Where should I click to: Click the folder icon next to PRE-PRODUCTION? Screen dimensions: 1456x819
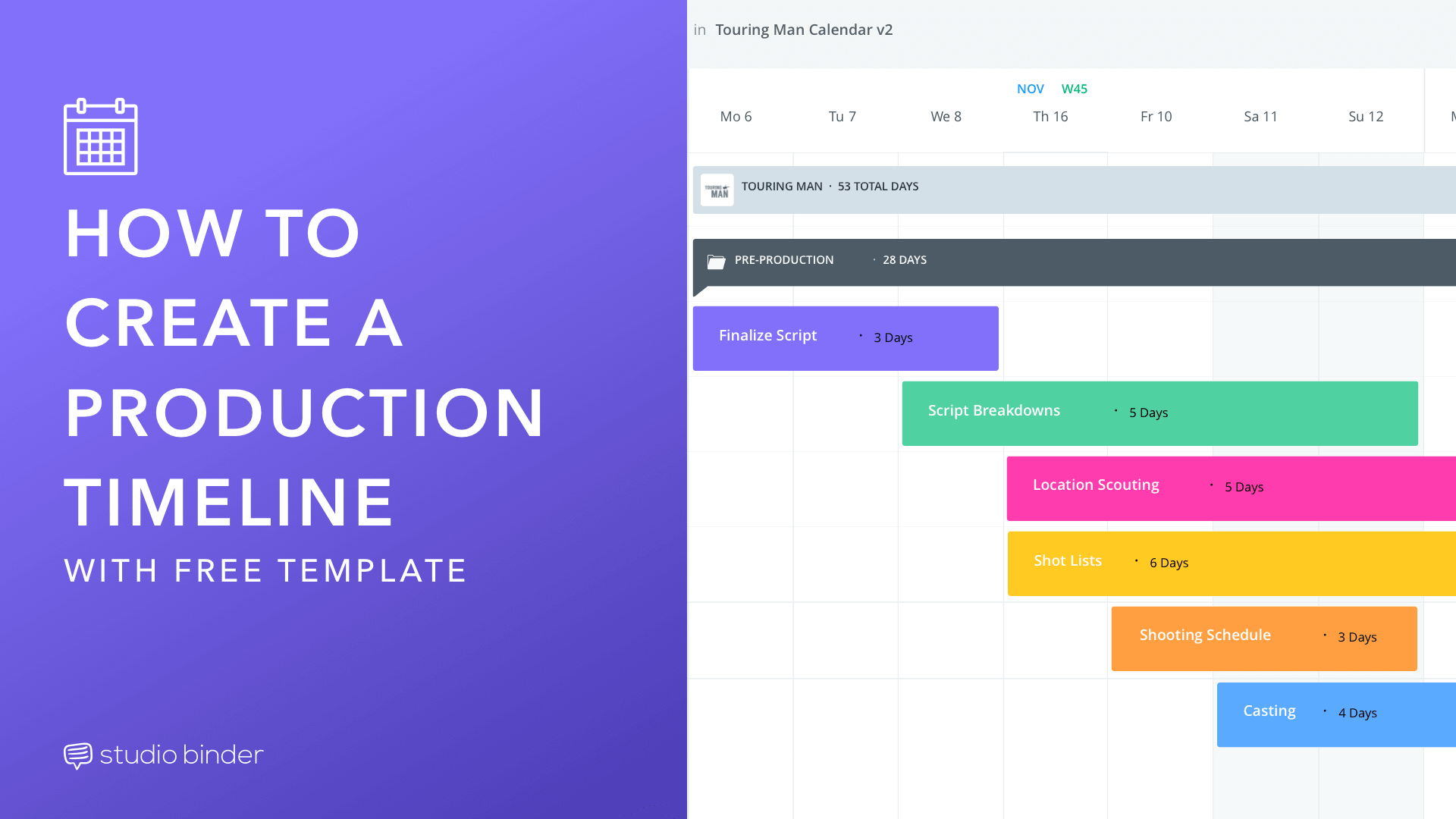(717, 261)
